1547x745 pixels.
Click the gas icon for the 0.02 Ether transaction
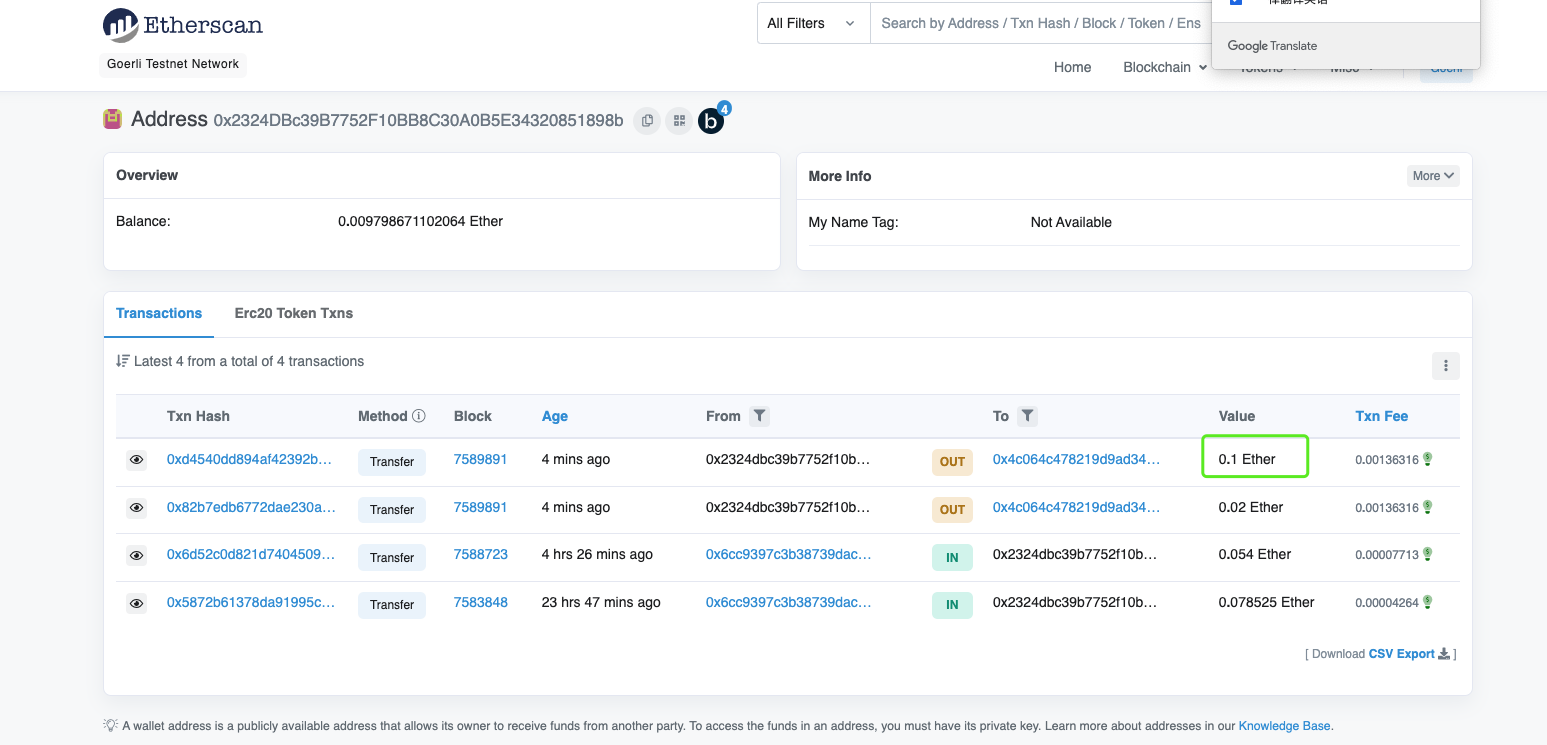pos(1428,507)
